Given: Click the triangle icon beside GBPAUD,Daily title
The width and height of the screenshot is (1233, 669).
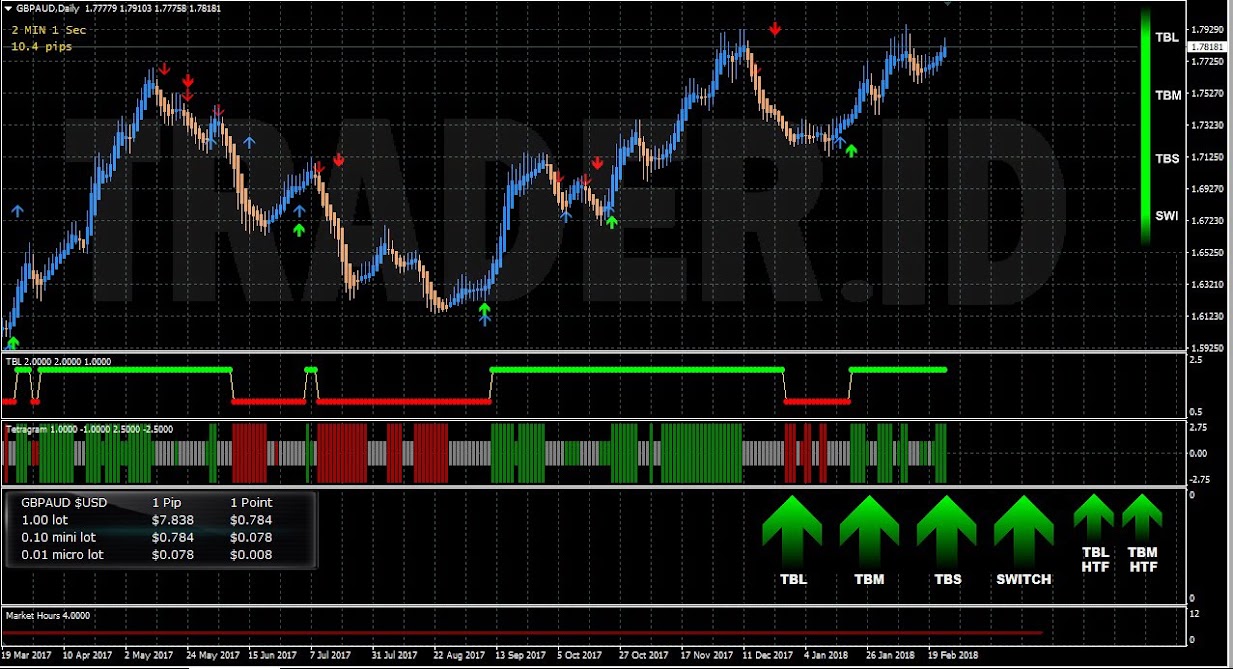Looking at the screenshot, I should point(7,8).
